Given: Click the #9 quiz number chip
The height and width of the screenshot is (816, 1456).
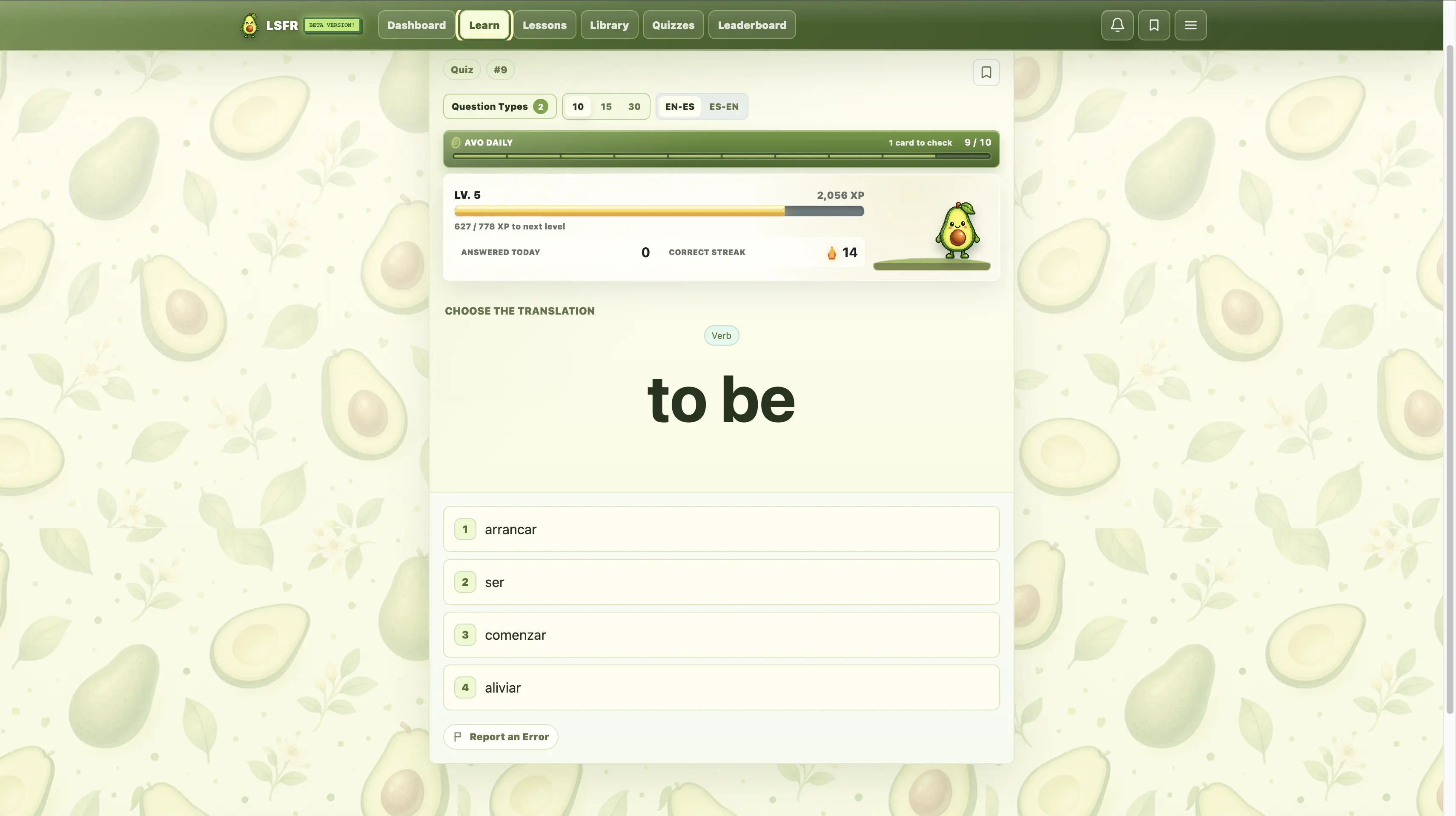Looking at the screenshot, I should click(500, 69).
